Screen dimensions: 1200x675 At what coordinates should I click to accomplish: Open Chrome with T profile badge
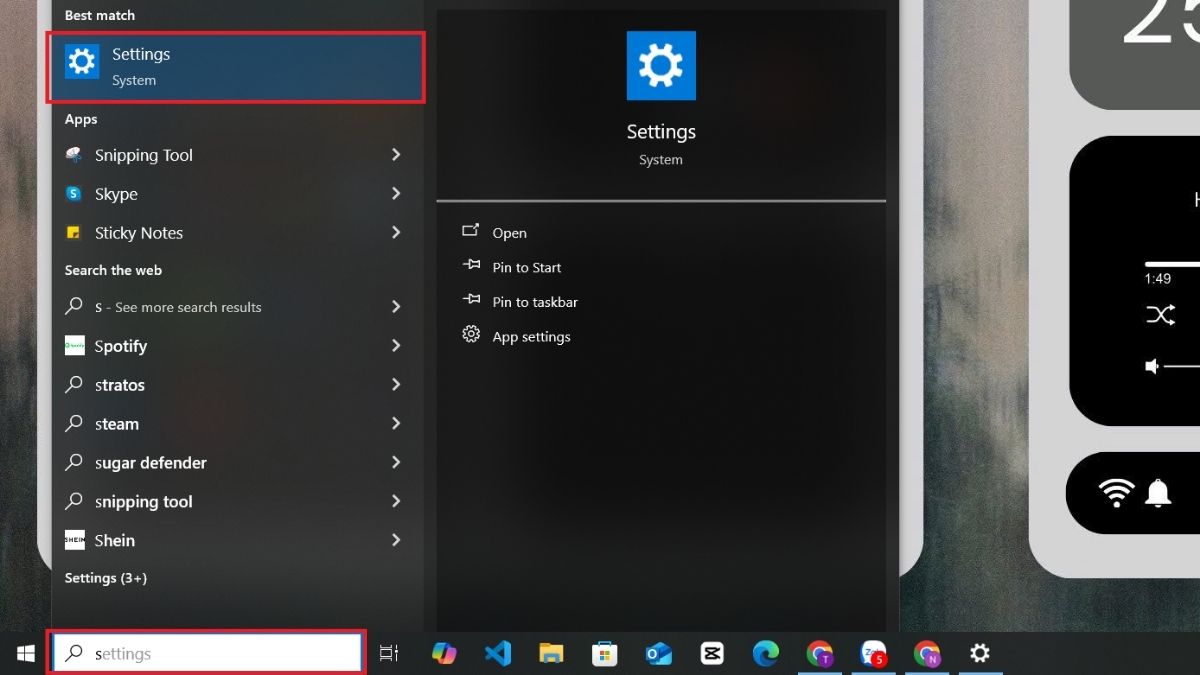click(820, 654)
